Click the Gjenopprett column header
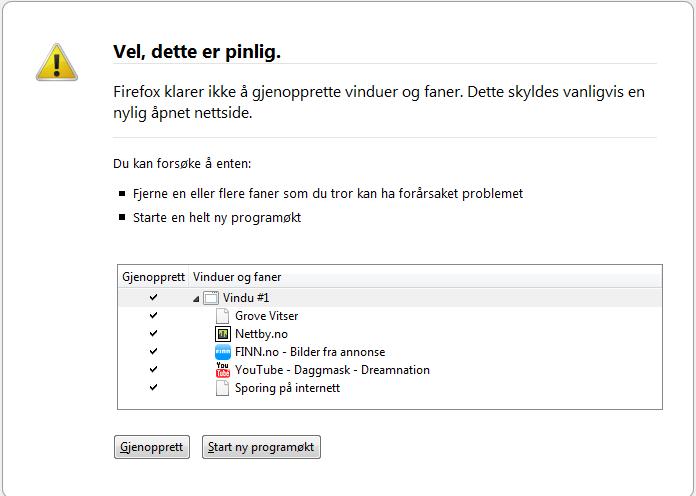 [154, 277]
